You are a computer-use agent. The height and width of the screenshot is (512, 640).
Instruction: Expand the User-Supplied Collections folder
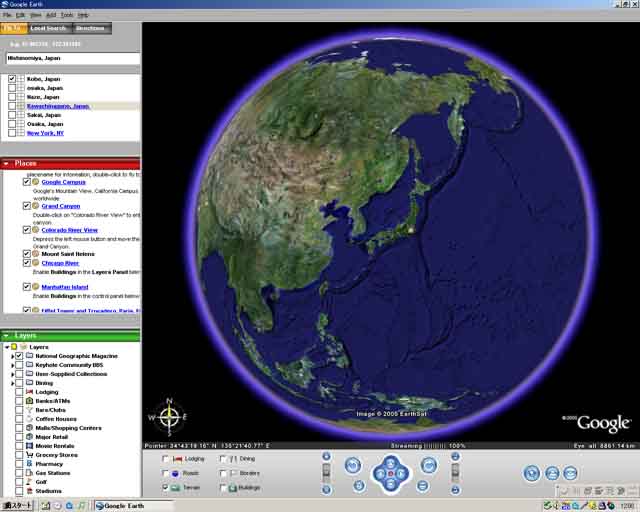13,374
